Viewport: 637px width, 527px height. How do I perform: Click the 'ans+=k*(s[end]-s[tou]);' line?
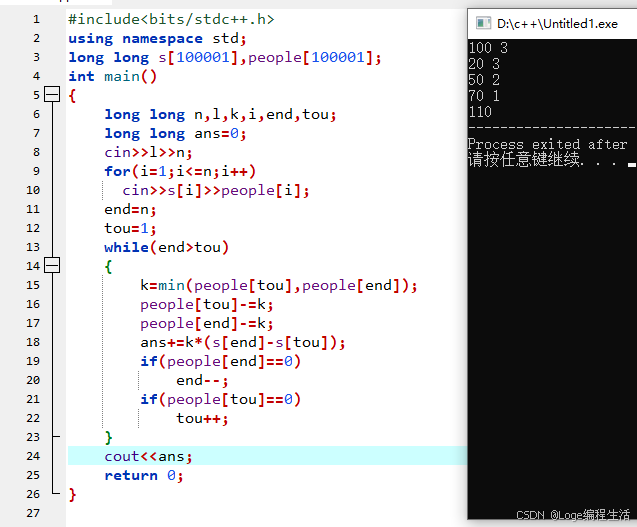pyautogui.click(x=243, y=342)
